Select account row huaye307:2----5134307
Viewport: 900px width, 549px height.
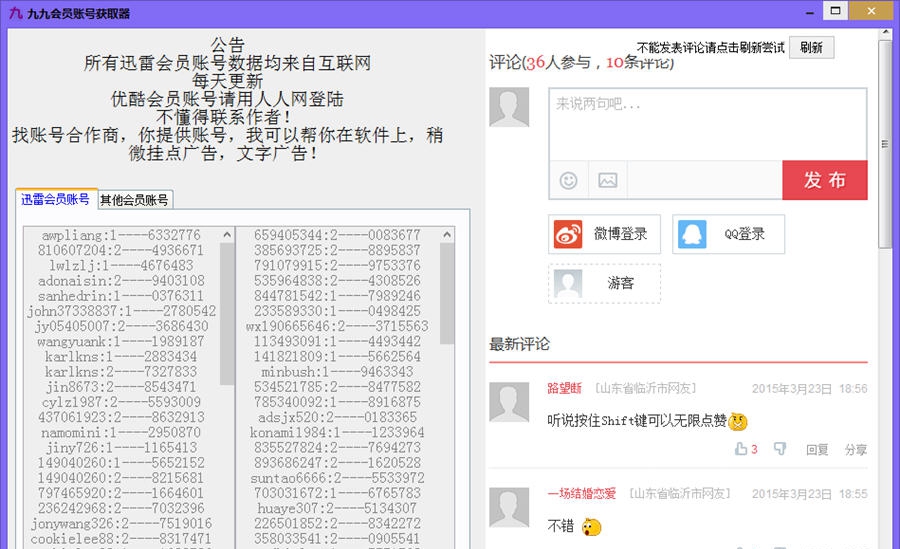click(338, 508)
